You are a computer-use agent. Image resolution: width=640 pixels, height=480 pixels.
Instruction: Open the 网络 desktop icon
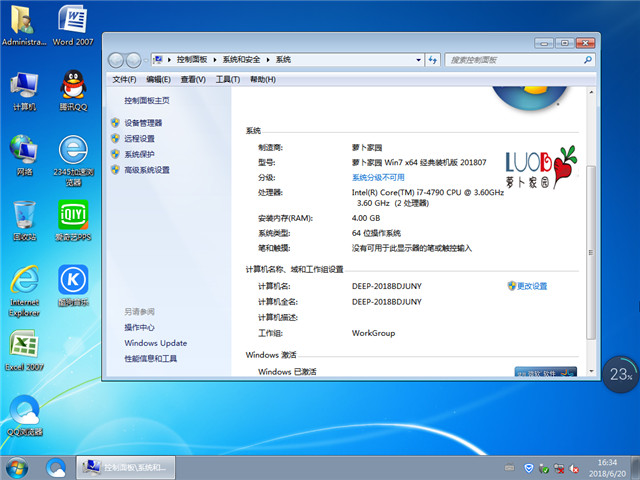click(x=24, y=155)
